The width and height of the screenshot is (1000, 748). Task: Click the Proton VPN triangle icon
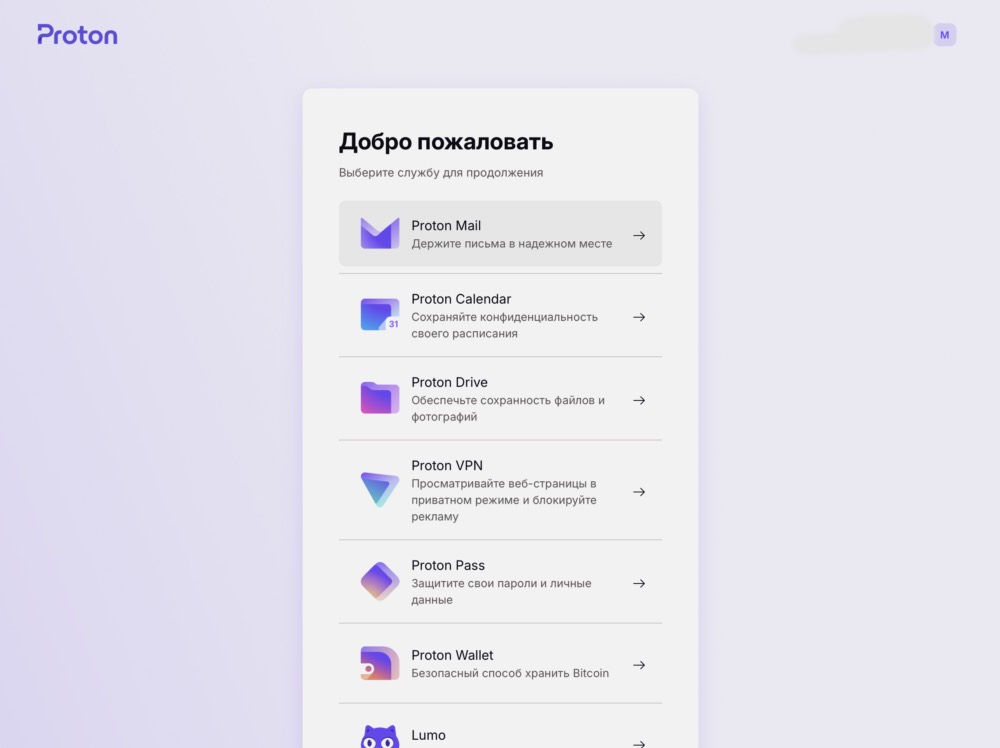(x=380, y=490)
